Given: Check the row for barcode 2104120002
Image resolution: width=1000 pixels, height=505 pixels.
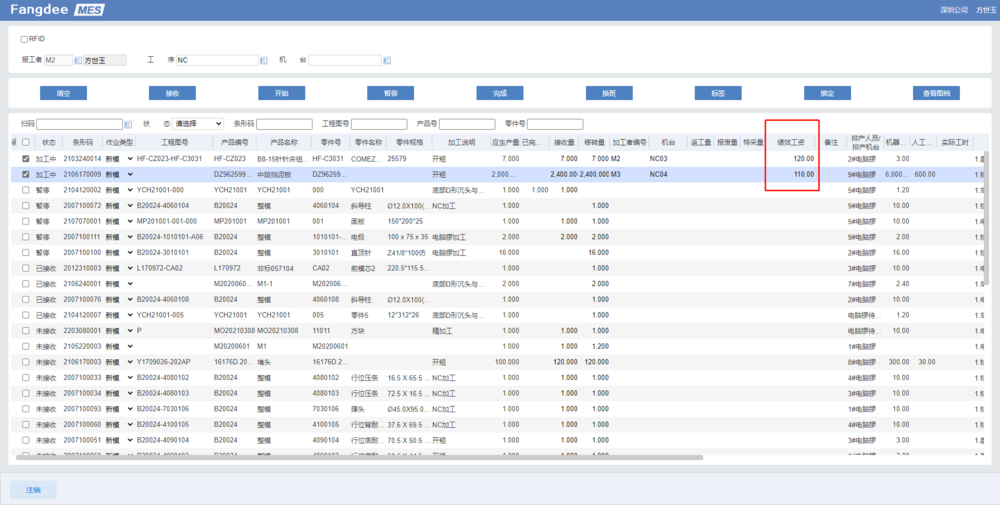Looking at the screenshot, I should tap(26, 189).
